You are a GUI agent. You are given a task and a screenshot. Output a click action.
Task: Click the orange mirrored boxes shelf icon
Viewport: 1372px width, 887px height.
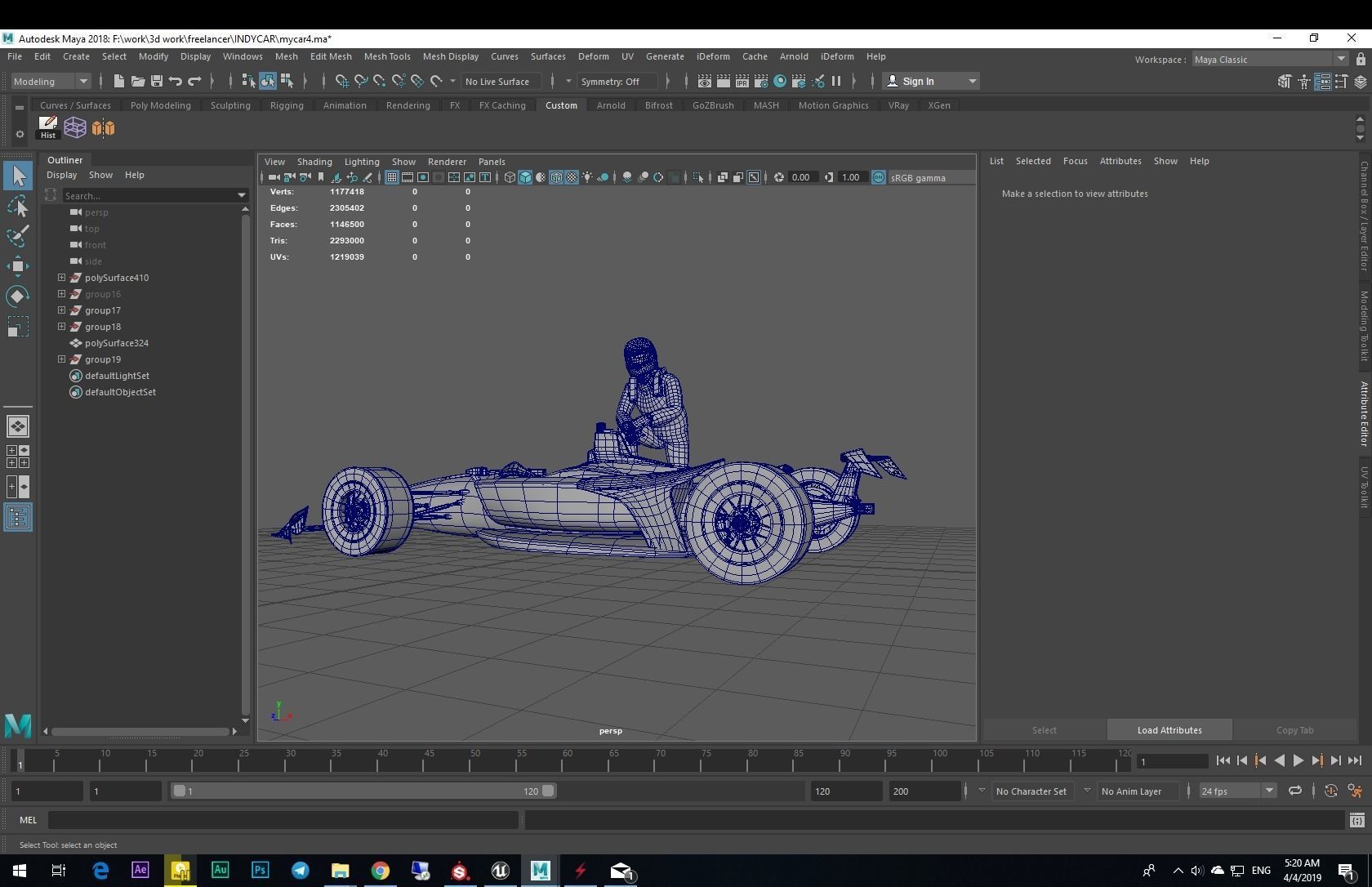pyautogui.click(x=103, y=127)
